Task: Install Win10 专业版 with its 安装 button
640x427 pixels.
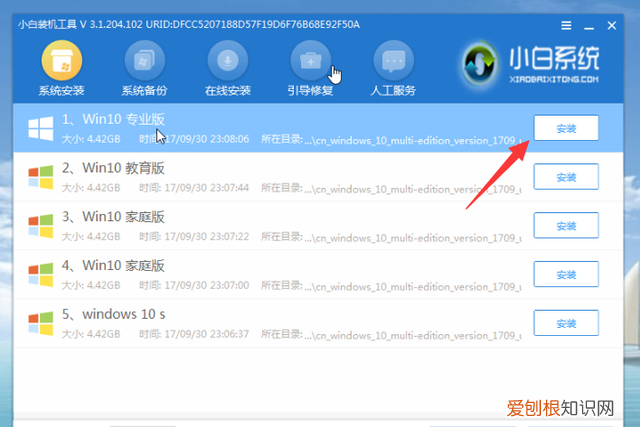Action: tap(566, 128)
